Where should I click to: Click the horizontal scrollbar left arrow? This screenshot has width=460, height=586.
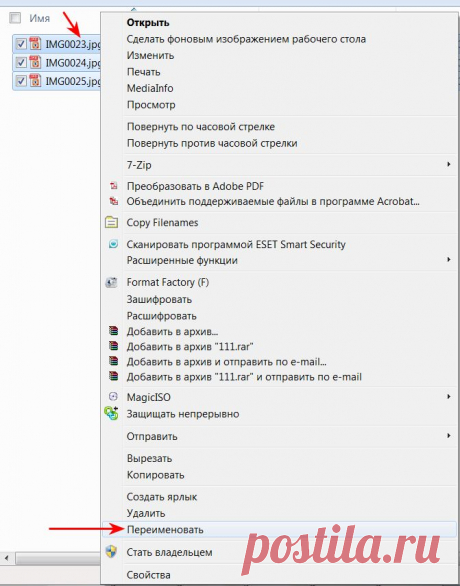click(x=6, y=558)
